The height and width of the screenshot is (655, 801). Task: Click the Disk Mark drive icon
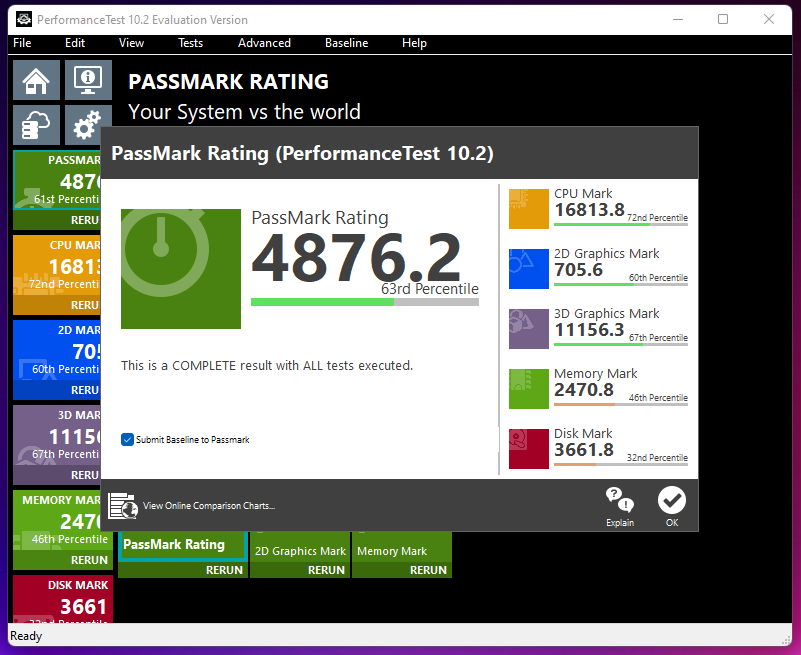coord(528,449)
